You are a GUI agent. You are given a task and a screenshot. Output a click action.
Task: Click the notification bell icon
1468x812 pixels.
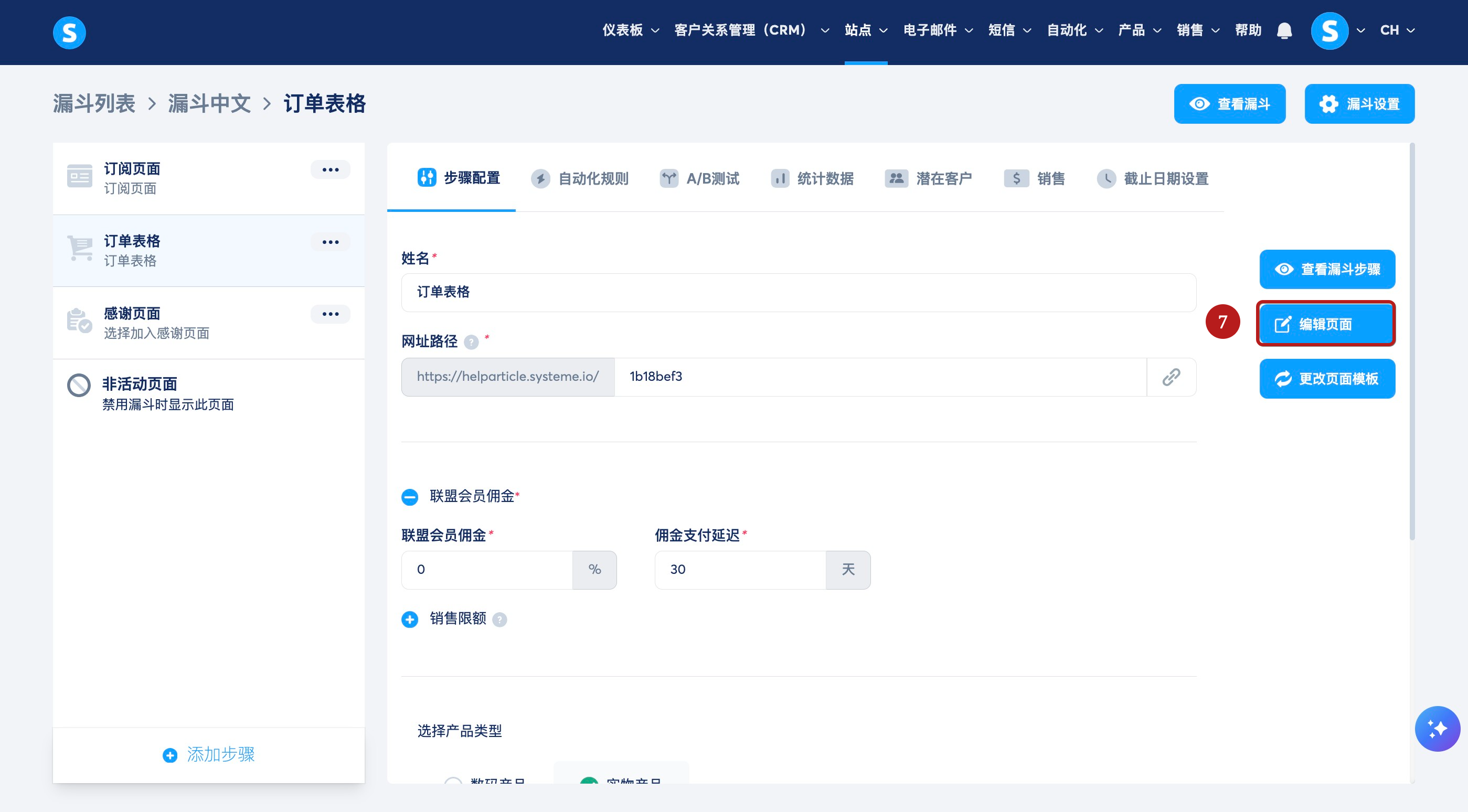(x=1284, y=30)
